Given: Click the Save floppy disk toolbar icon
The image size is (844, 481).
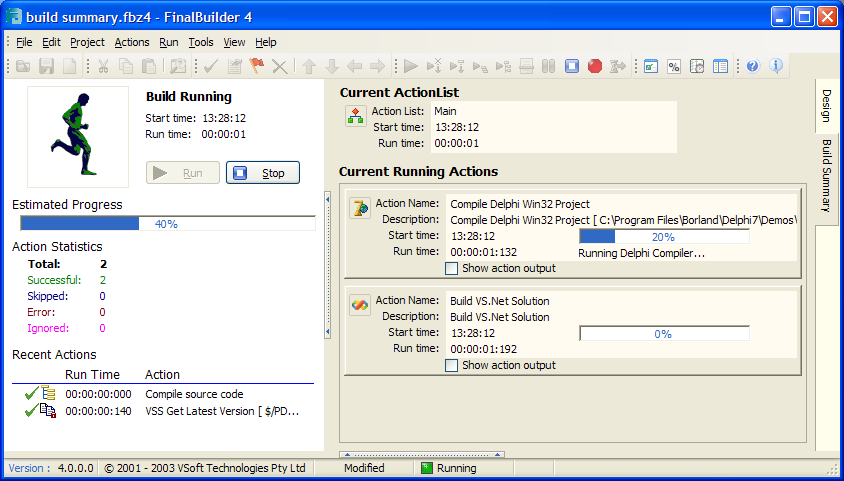Looking at the screenshot, I should 46,66.
